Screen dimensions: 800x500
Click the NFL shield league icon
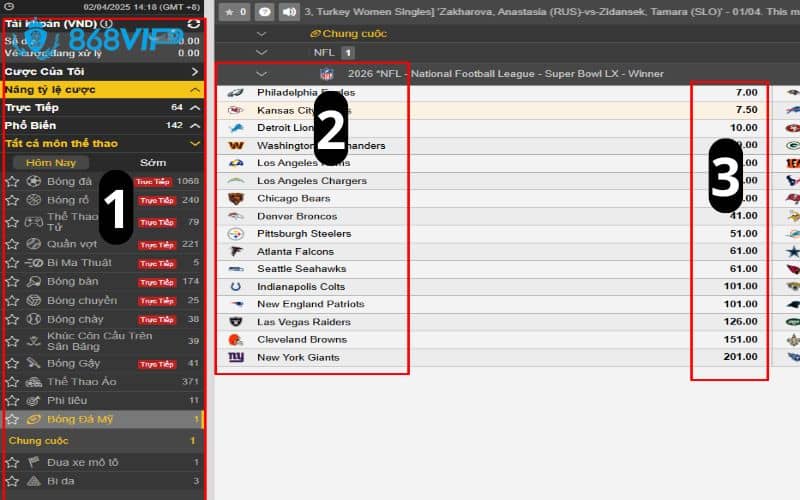[327, 74]
